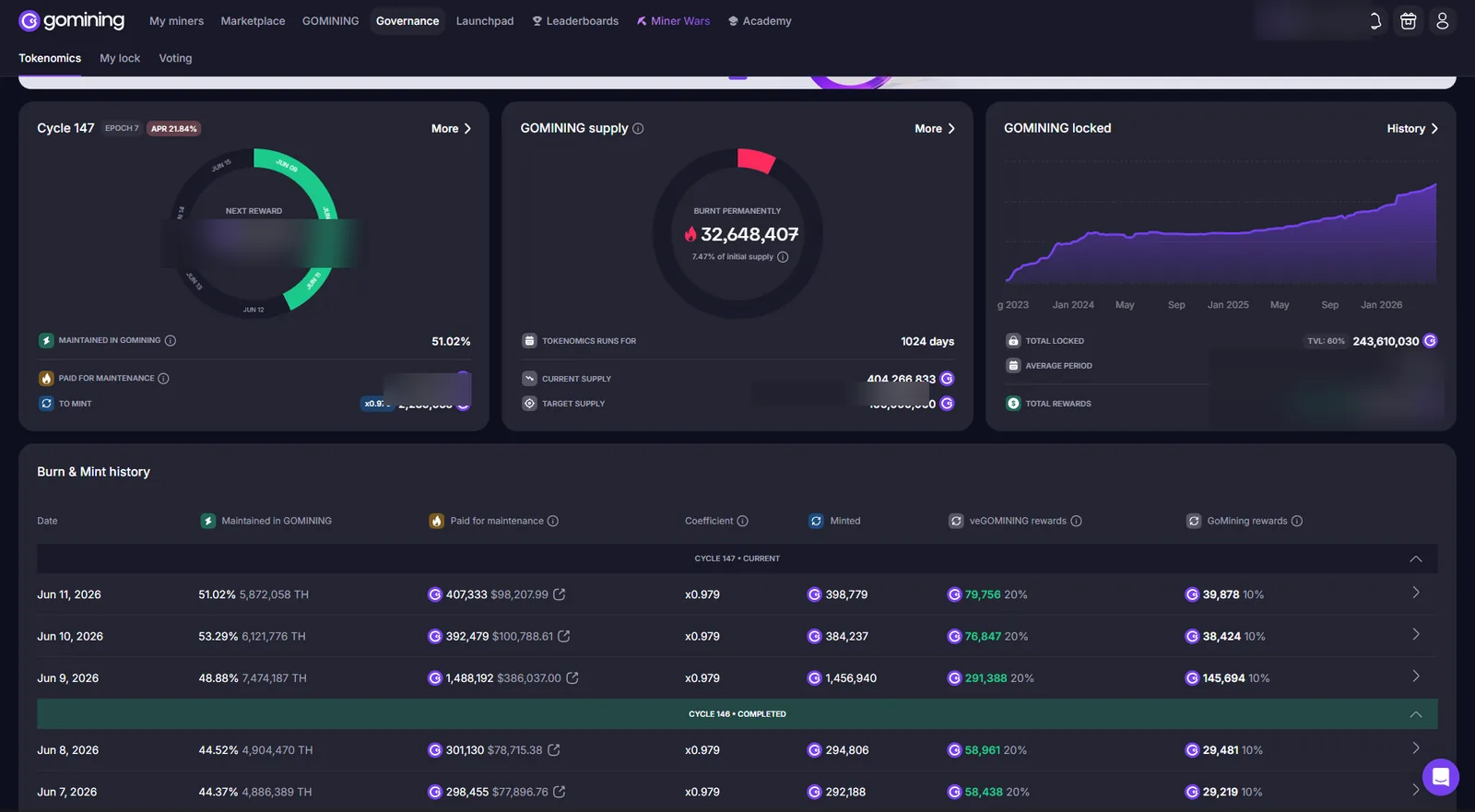
Task: Click the info icon beside GoMining rewards header
Action: (1297, 521)
